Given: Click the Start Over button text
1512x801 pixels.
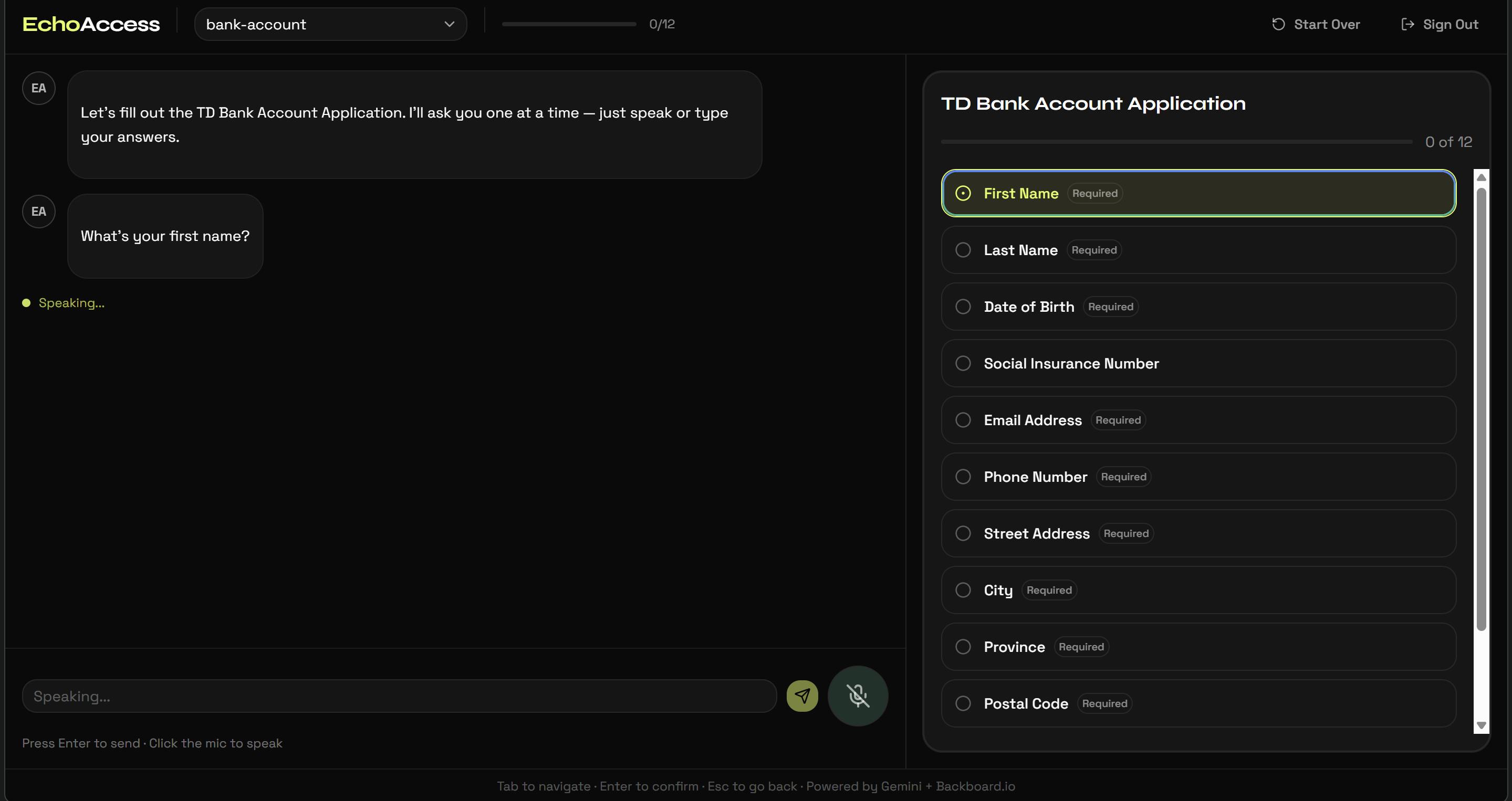Looking at the screenshot, I should 1327,24.
